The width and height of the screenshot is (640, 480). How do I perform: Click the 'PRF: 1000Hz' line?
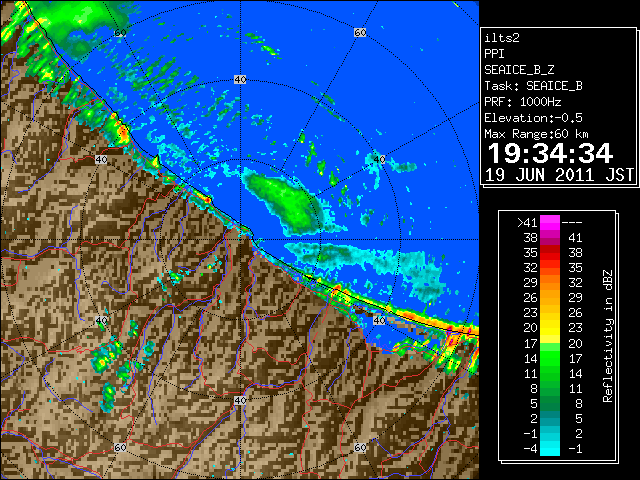(x=523, y=102)
